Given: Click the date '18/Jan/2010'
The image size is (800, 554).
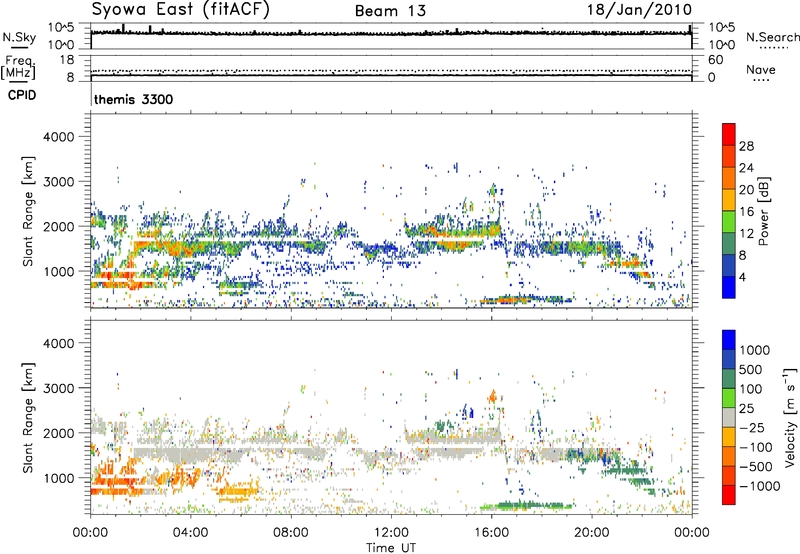Looking at the screenshot, I should point(639,9).
